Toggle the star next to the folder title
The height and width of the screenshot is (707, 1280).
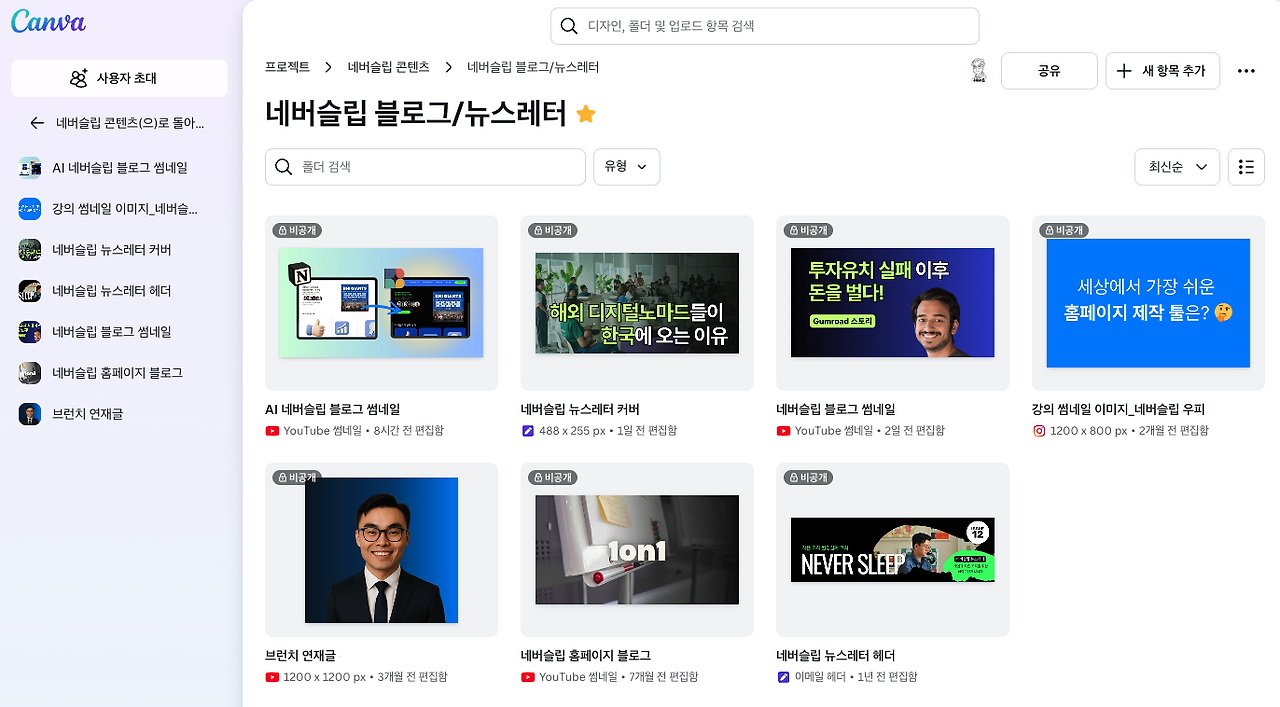[x=585, y=114]
